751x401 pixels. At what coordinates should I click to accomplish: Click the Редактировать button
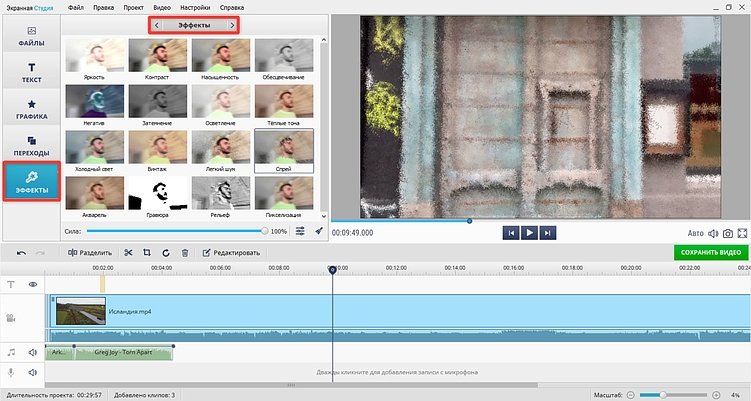232,252
